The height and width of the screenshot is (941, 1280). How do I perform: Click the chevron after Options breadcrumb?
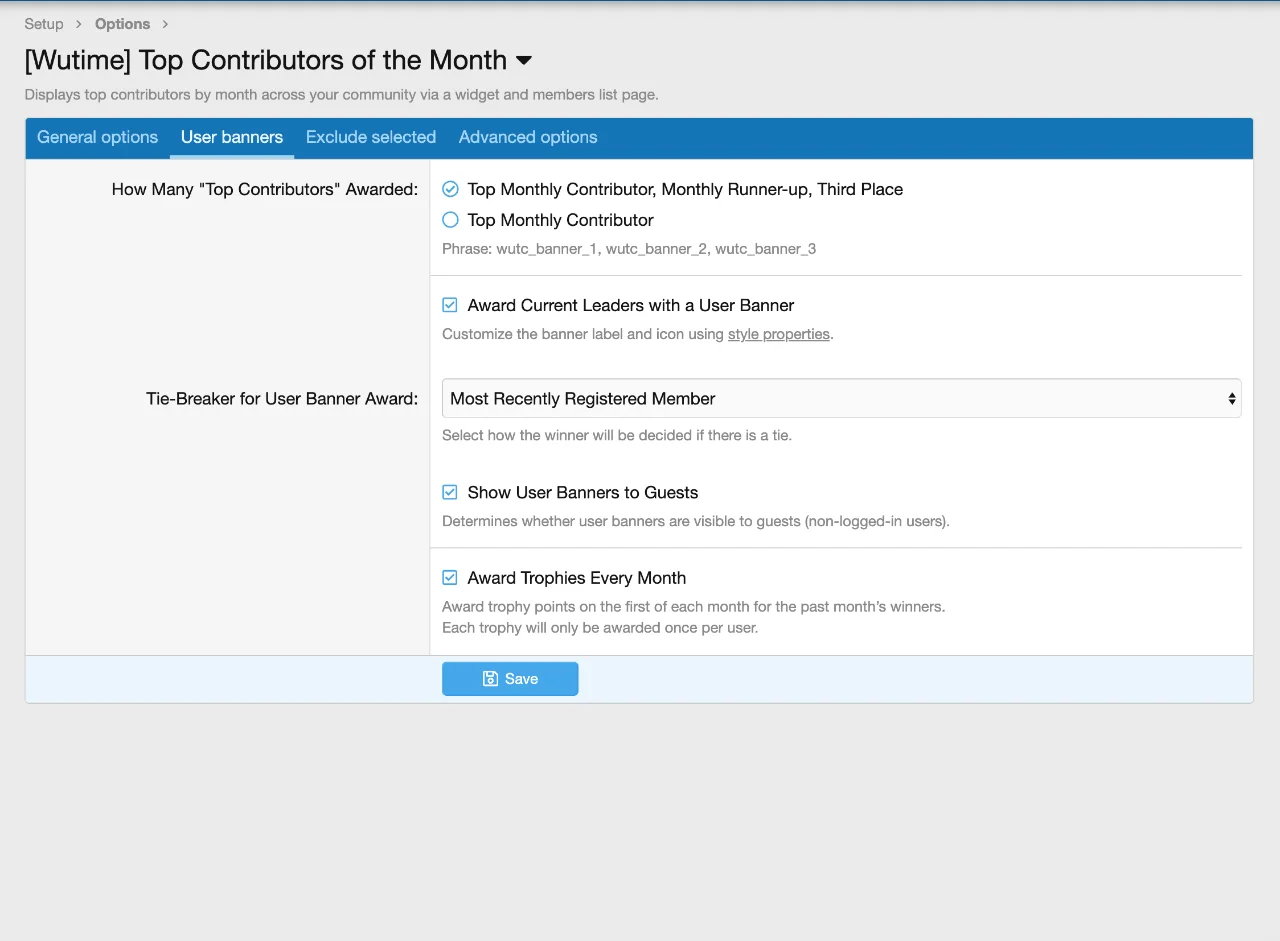point(165,24)
